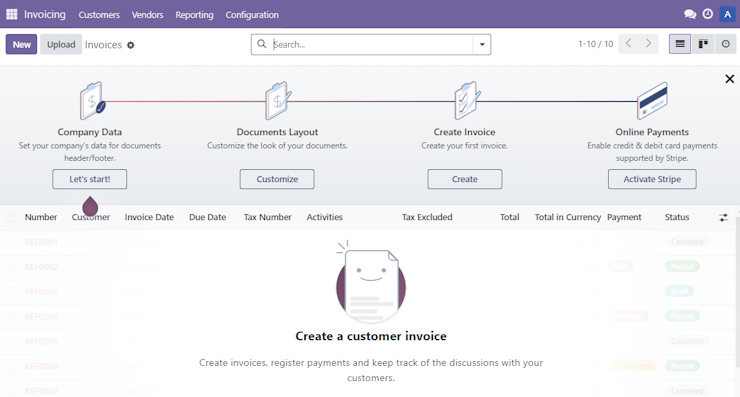Sort by the Tax Excluded column
This screenshot has height=397, width=740.
pos(427,217)
